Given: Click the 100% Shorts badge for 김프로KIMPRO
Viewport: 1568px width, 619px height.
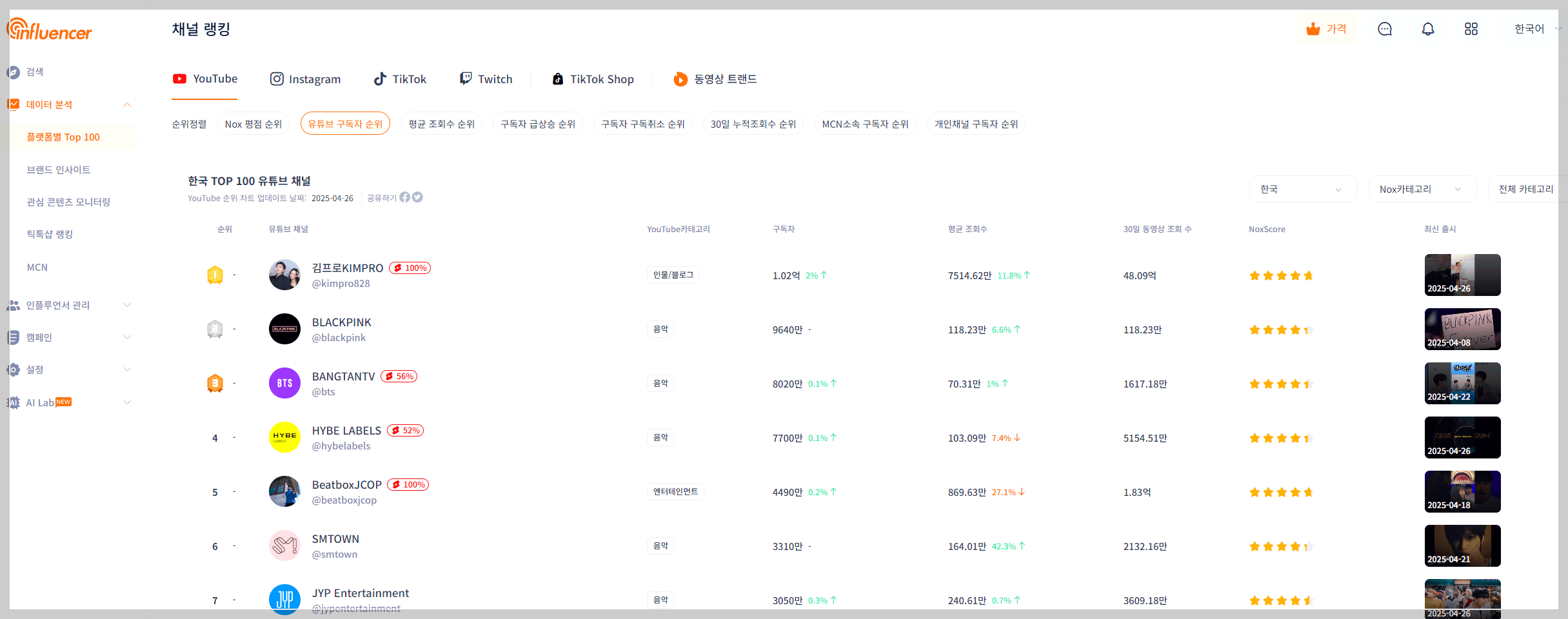Looking at the screenshot, I should 410,268.
